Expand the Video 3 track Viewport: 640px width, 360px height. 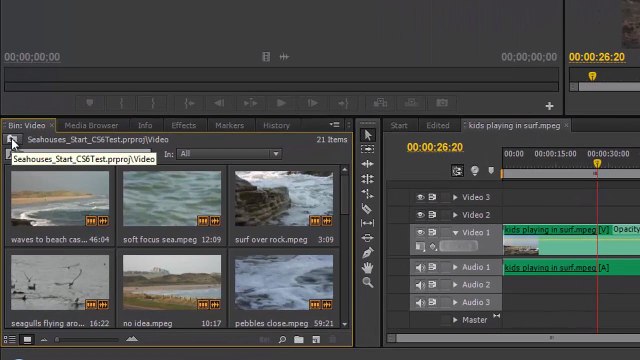click(x=455, y=198)
